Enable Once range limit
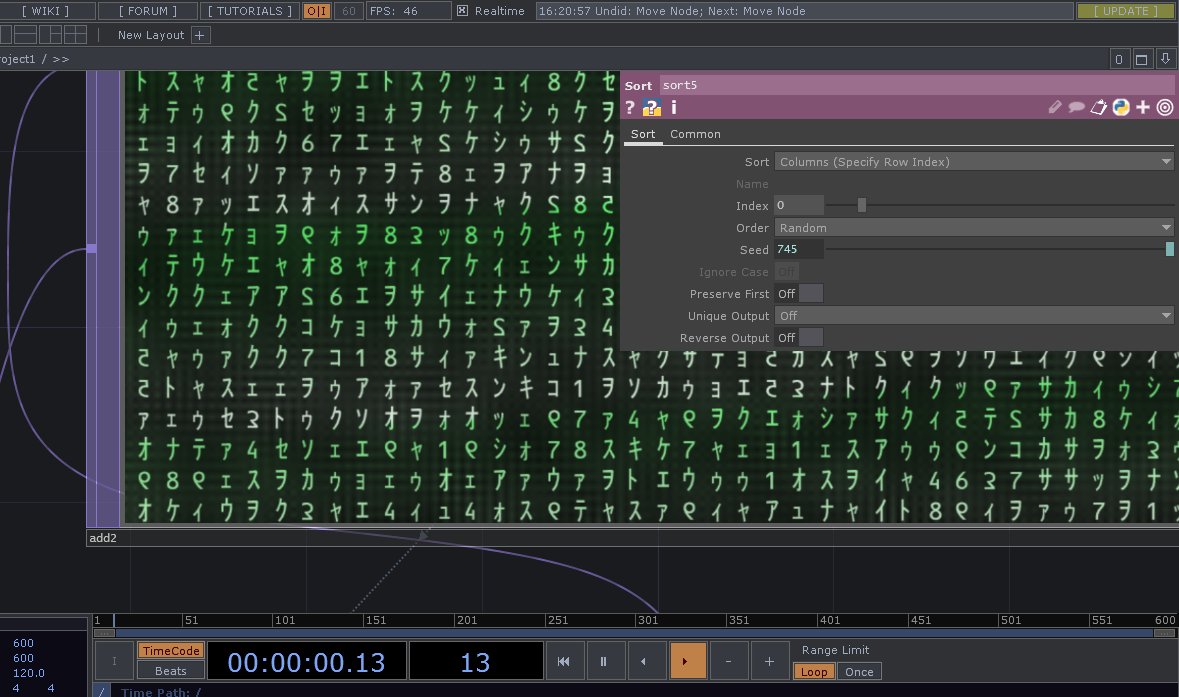 pos(859,671)
